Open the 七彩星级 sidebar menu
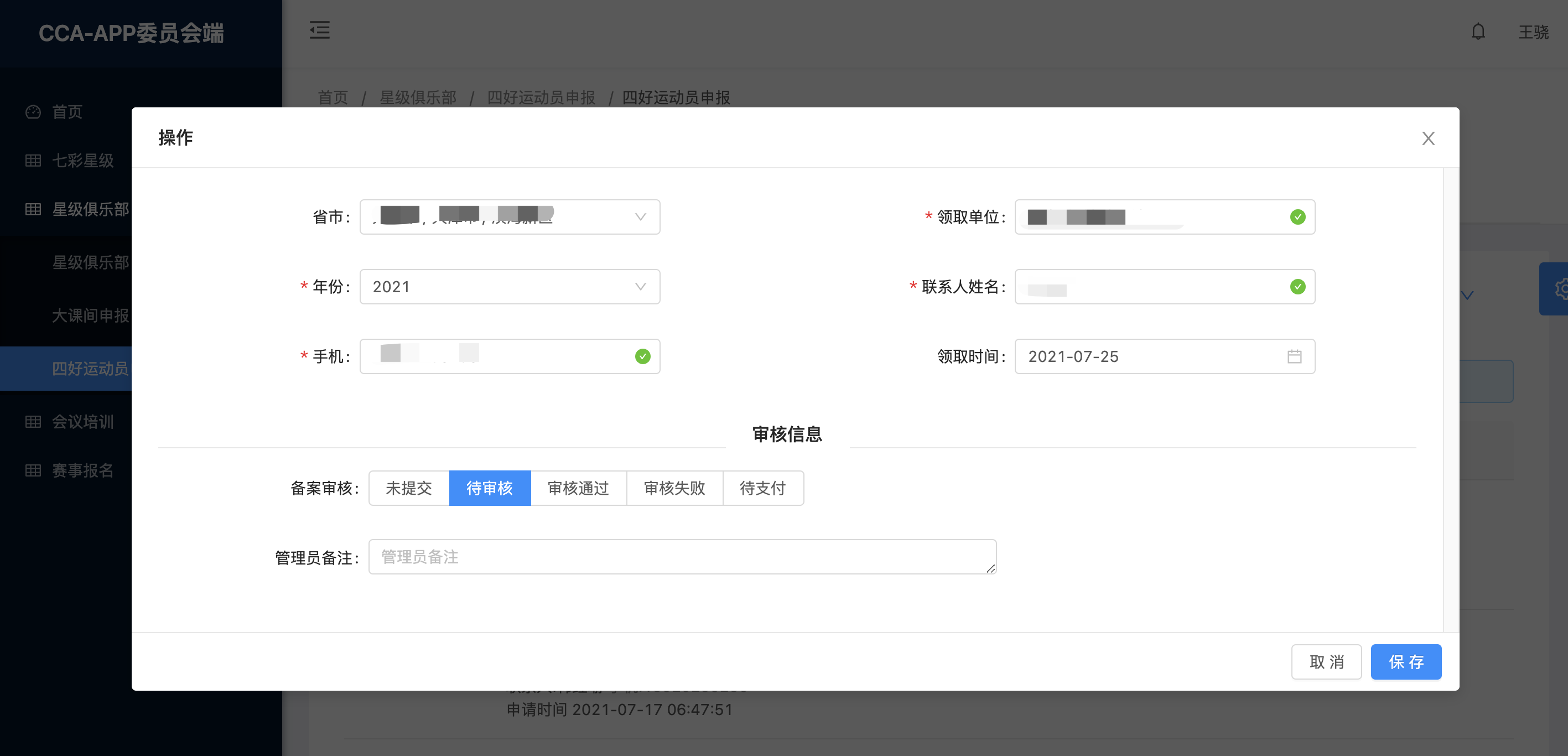Image resolution: width=1568 pixels, height=756 pixels. (x=83, y=160)
